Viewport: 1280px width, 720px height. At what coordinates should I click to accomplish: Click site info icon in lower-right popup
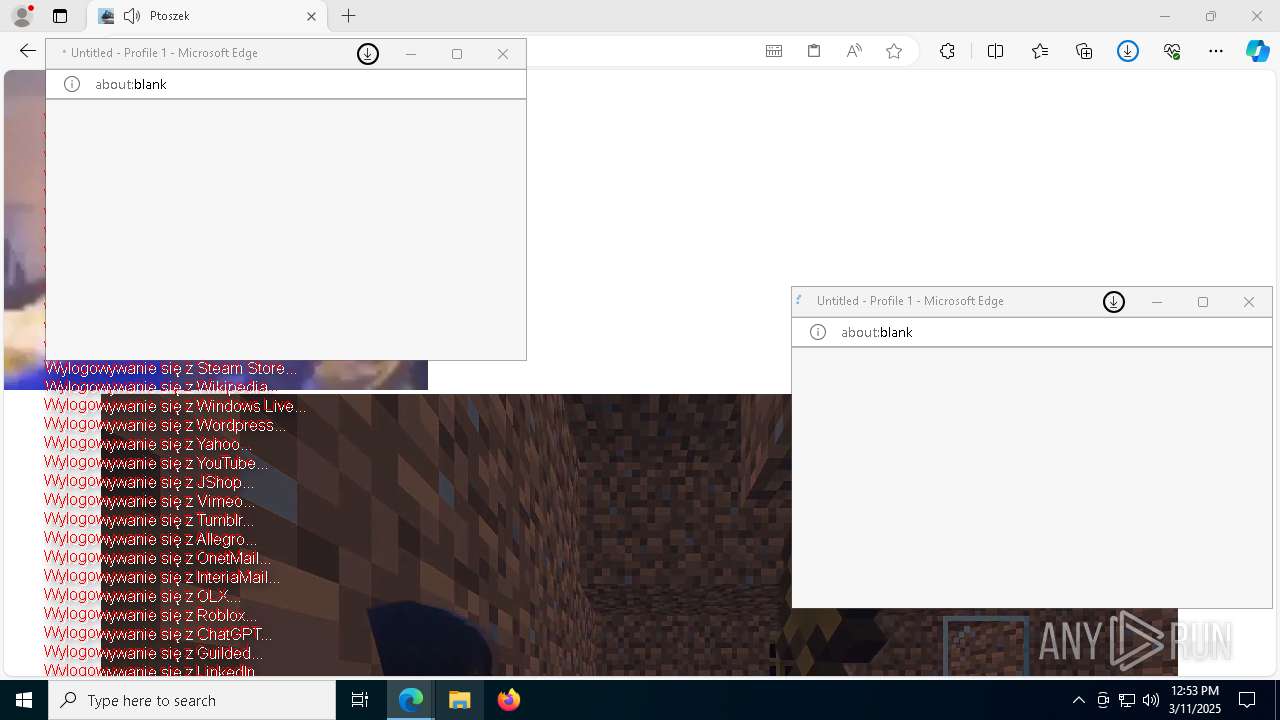[818, 332]
